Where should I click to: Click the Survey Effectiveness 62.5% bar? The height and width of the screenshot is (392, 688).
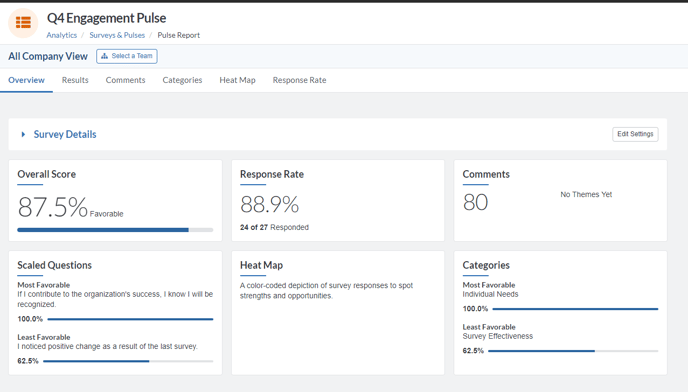573,351
